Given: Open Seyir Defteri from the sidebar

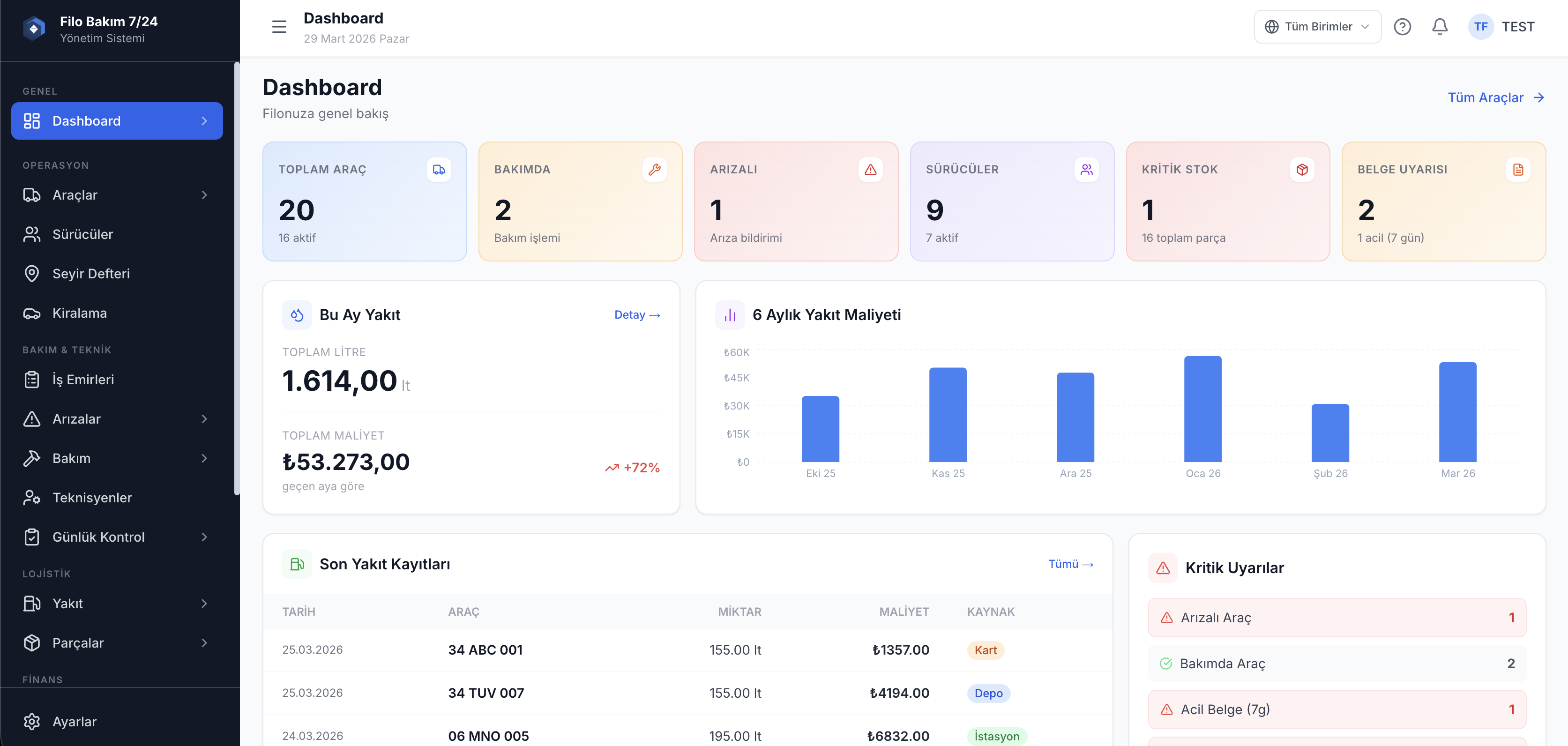Looking at the screenshot, I should (x=91, y=273).
